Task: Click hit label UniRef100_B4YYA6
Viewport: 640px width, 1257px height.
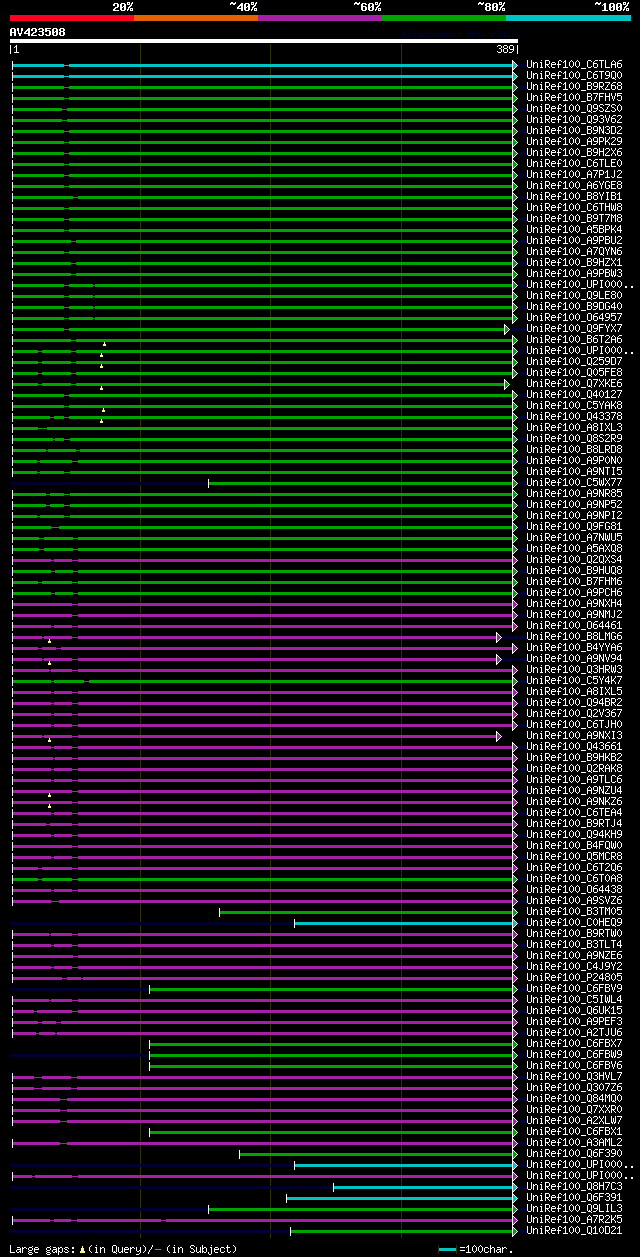Action: pos(574,647)
